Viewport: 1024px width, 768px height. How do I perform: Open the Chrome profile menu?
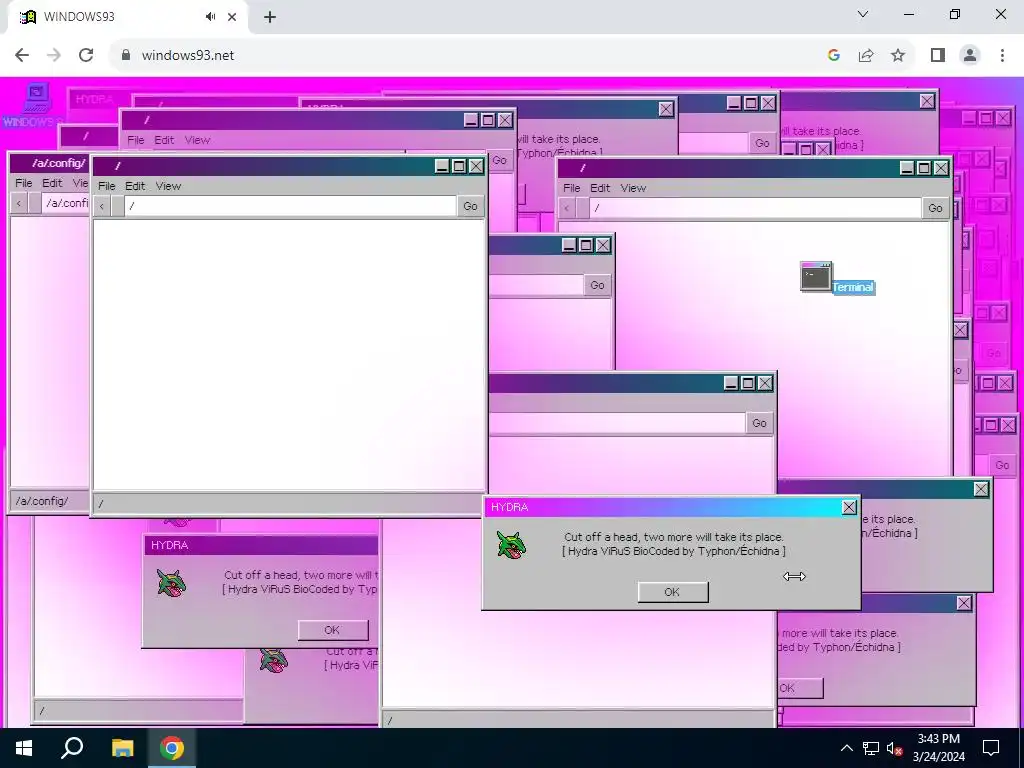pos(970,56)
